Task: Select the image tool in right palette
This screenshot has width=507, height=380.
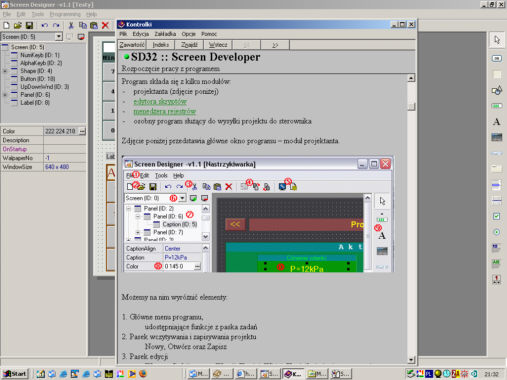Action: click(x=497, y=137)
